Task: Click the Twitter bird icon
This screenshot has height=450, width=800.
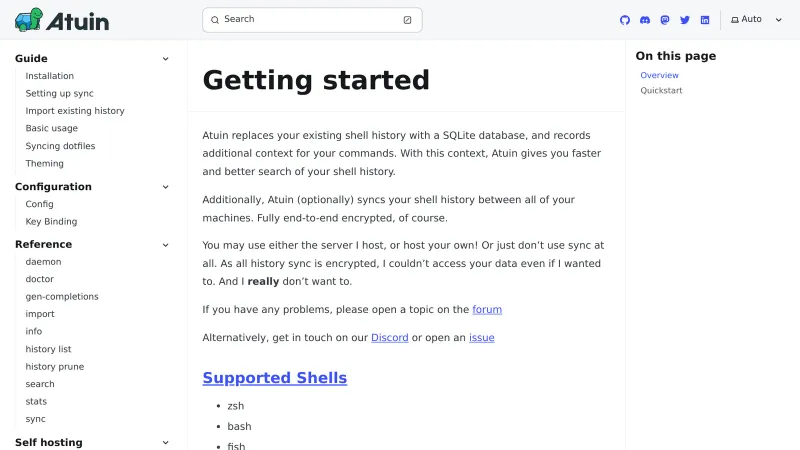Action: pos(685,20)
